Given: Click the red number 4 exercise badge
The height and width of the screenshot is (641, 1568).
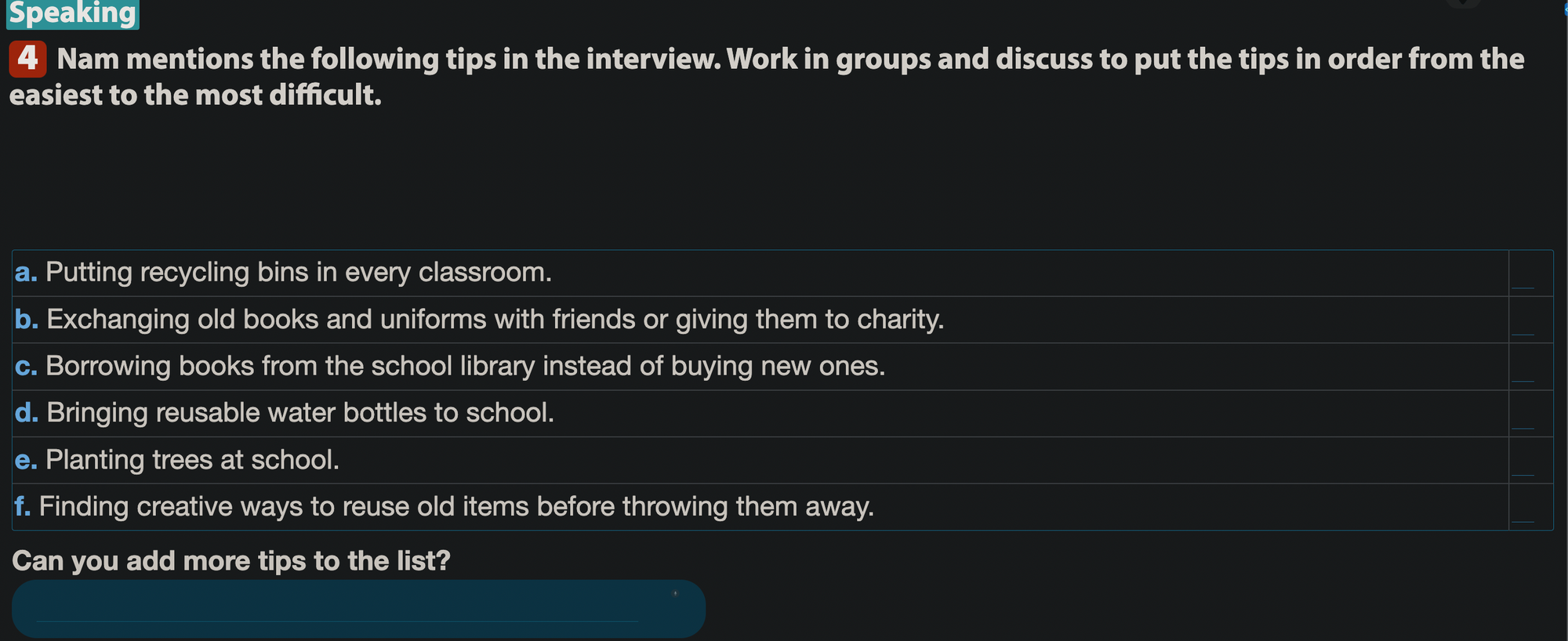Looking at the screenshot, I should coord(27,59).
